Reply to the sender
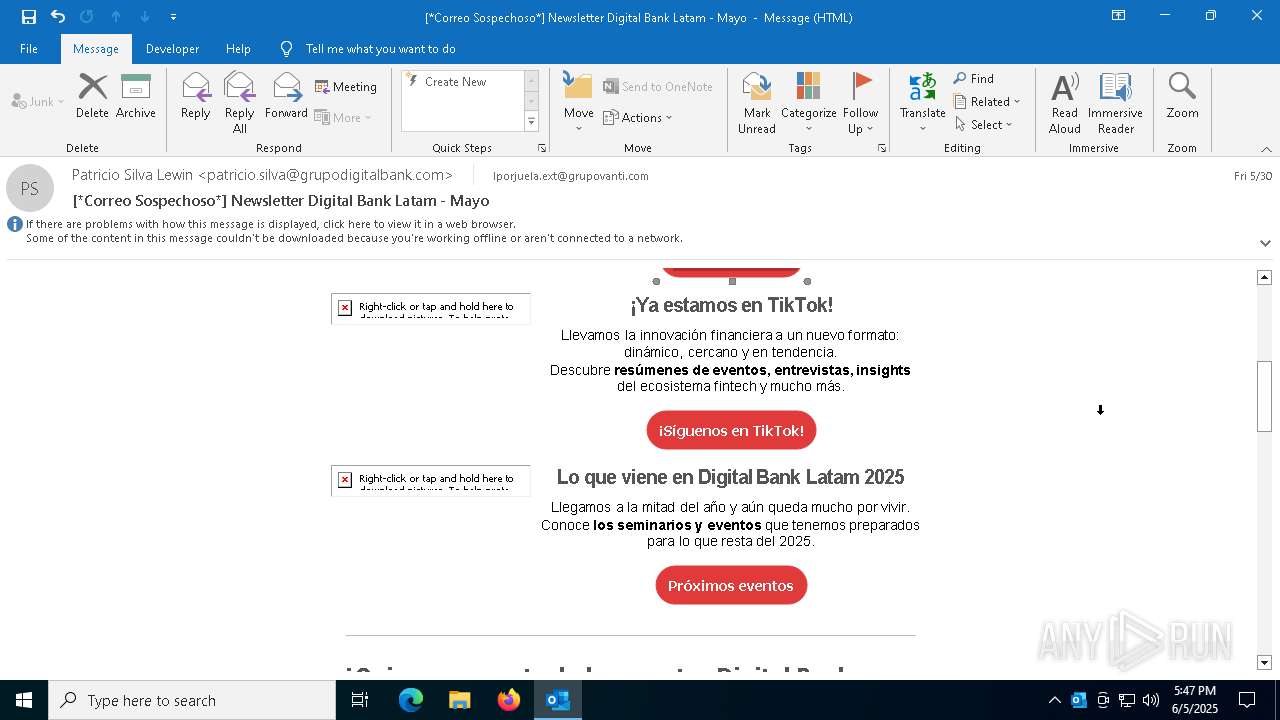The width and height of the screenshot is (1280, 720). coord(196,97)
